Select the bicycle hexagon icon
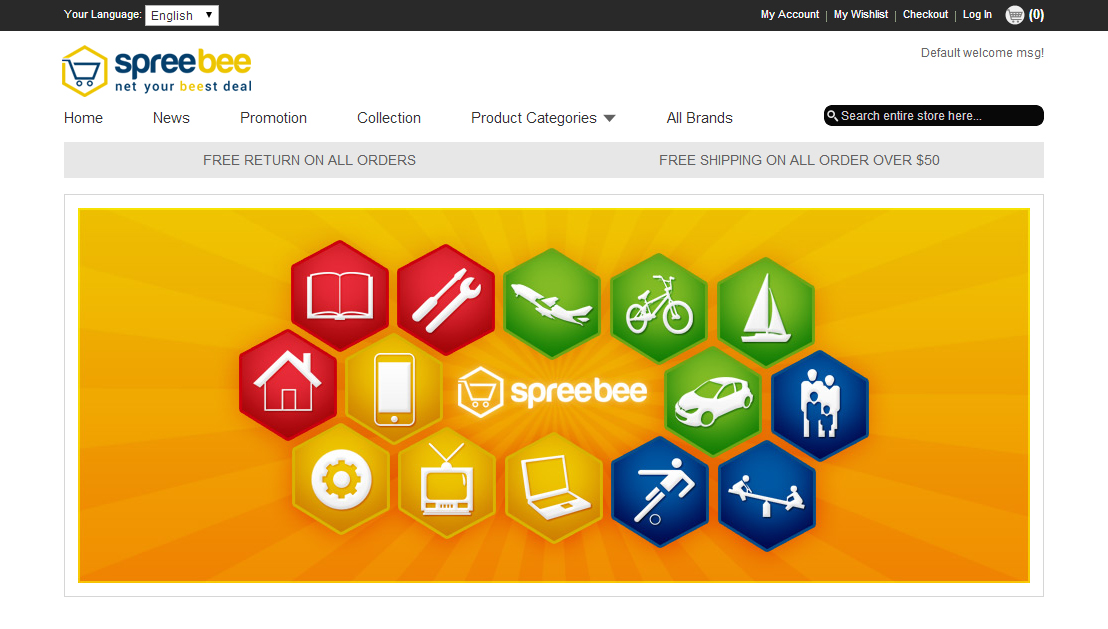The height and width of the screenshot is (629, 1108). [659, 308]
